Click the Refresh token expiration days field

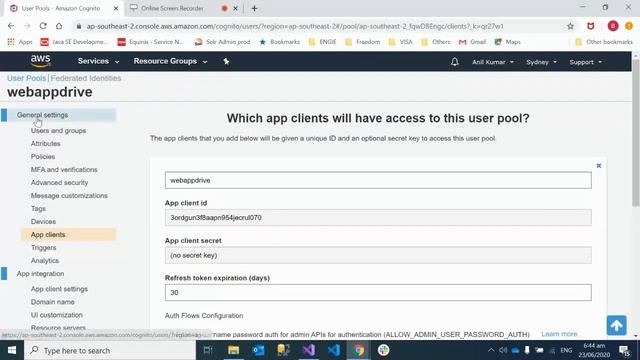[378, 293]
